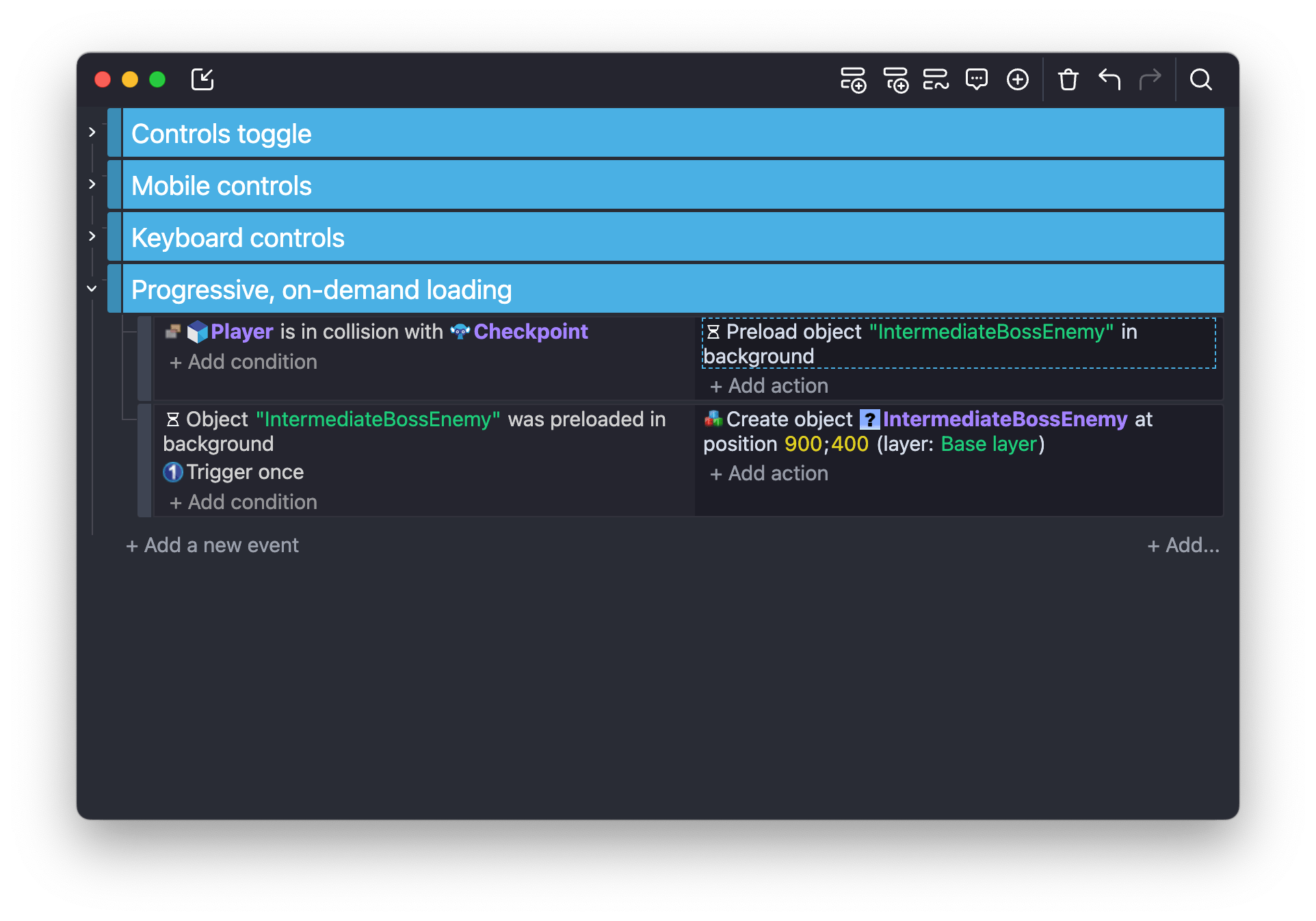
Task: Click the Checkpoint object icon
Action: (460, 332)
